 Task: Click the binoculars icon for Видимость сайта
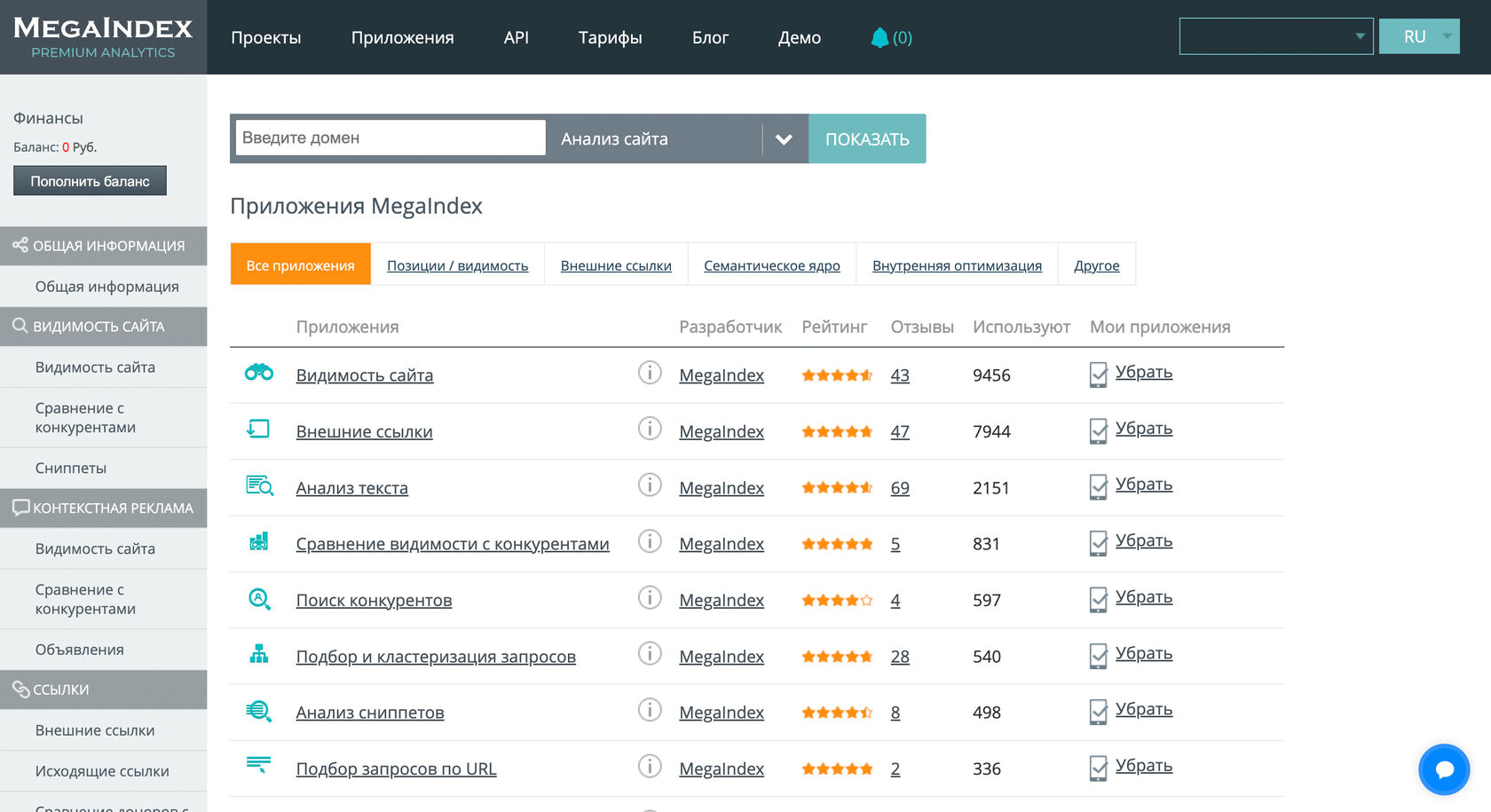(259, 373)
